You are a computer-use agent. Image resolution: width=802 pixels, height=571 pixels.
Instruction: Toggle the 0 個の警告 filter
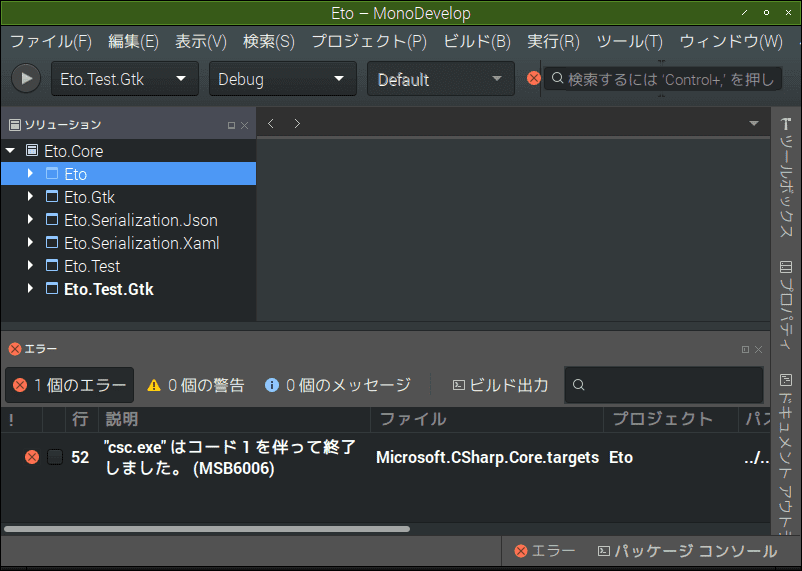195,385
